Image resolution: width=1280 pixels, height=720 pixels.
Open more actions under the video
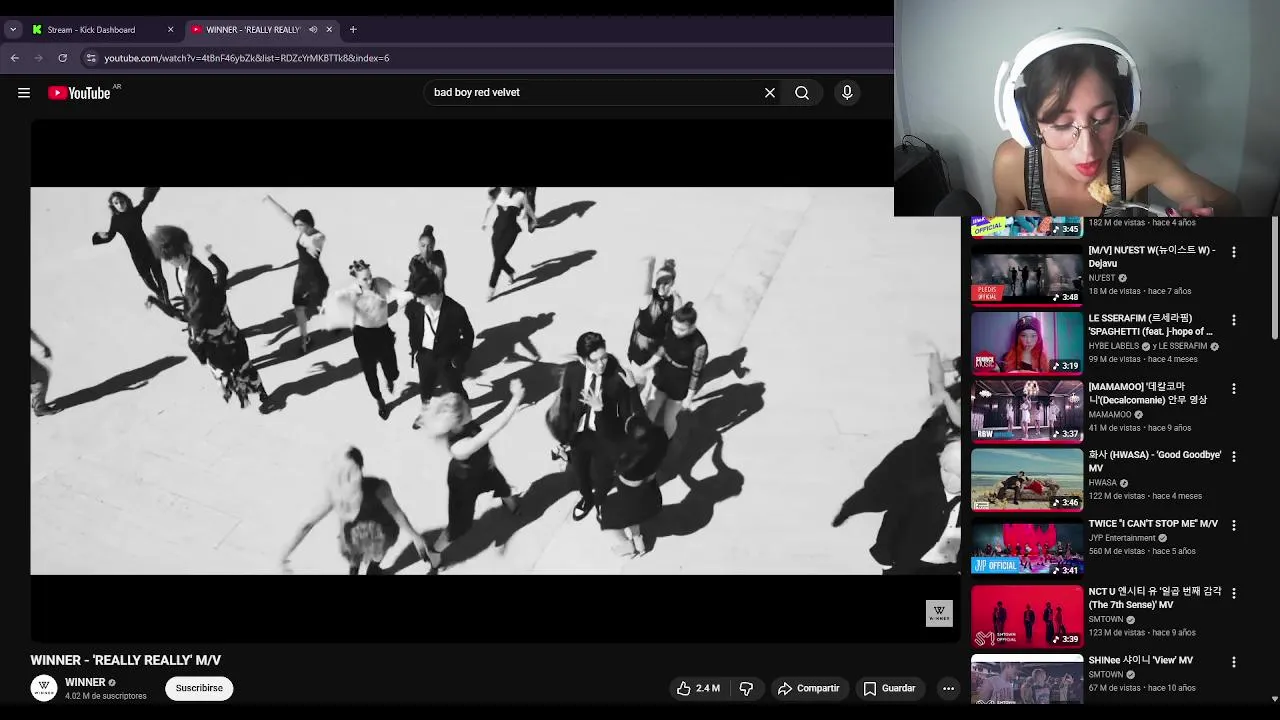(x=948, y=688)
